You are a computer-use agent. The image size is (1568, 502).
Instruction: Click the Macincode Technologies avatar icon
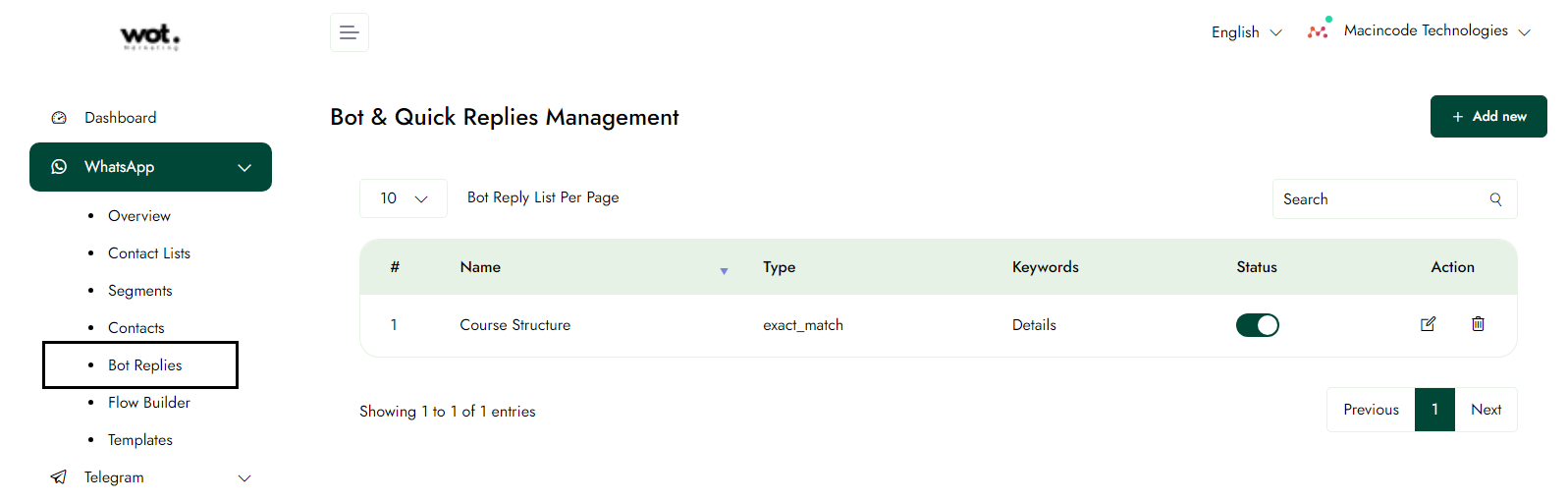[x=1319, y=30]
